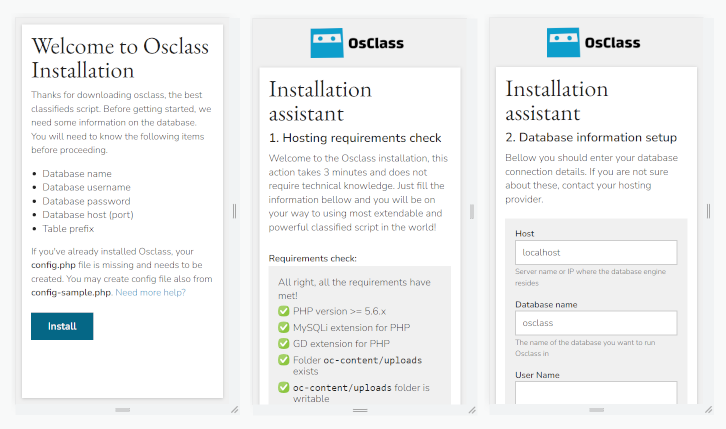Grab right-edge resize handle of database panel
Screen dimensions: 726x429
pyautogui.click(x=708, y=211)
